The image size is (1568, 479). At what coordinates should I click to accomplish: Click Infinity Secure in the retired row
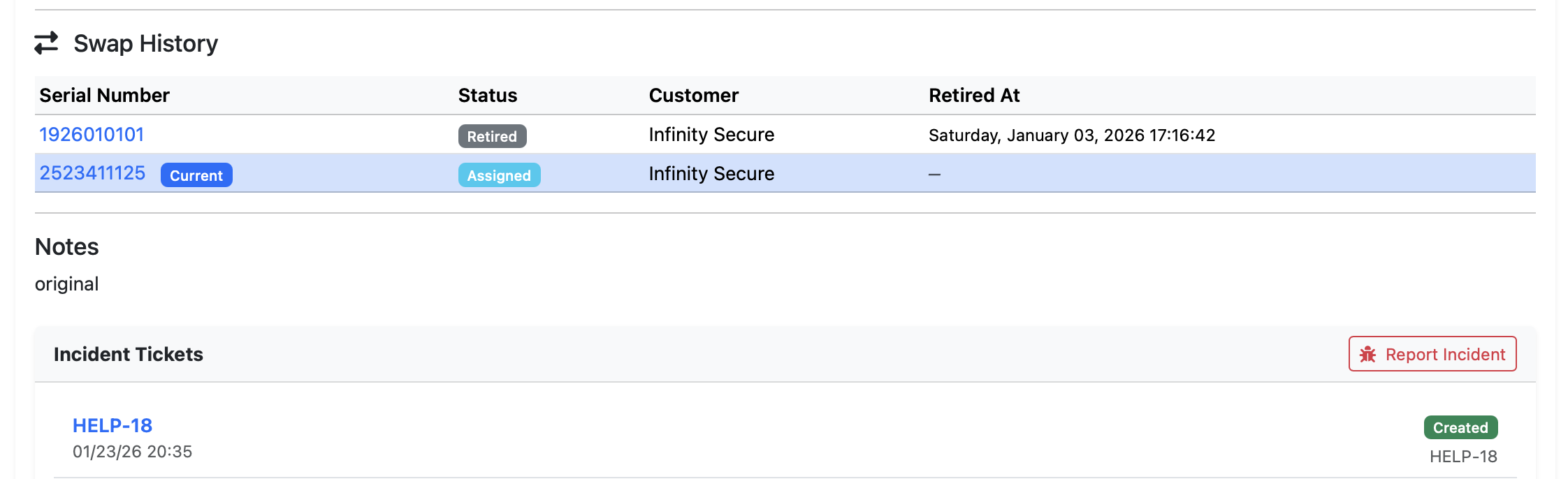711,135
